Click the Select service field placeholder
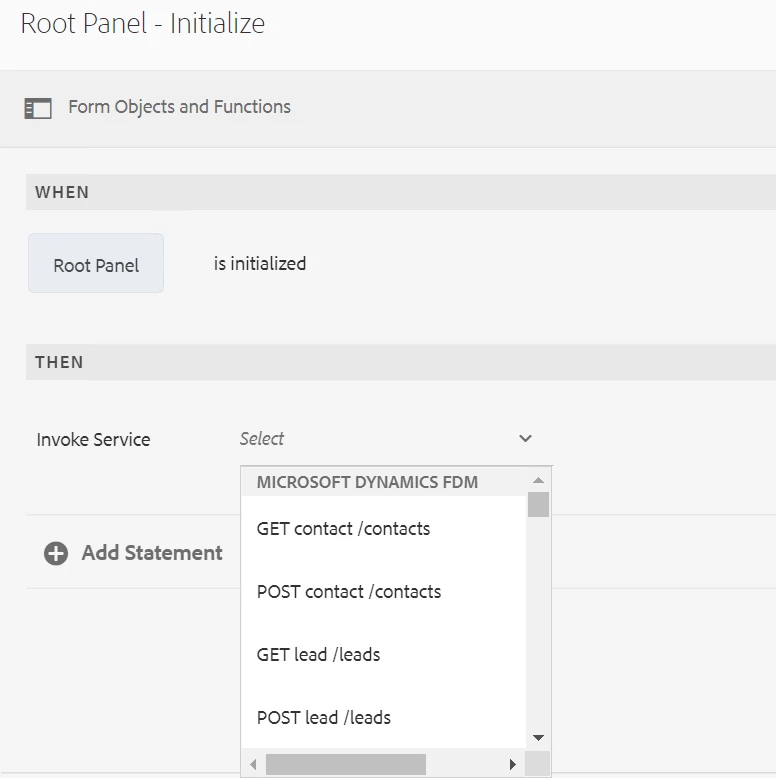Screen dimensions: 776x778 coord(262,439)
